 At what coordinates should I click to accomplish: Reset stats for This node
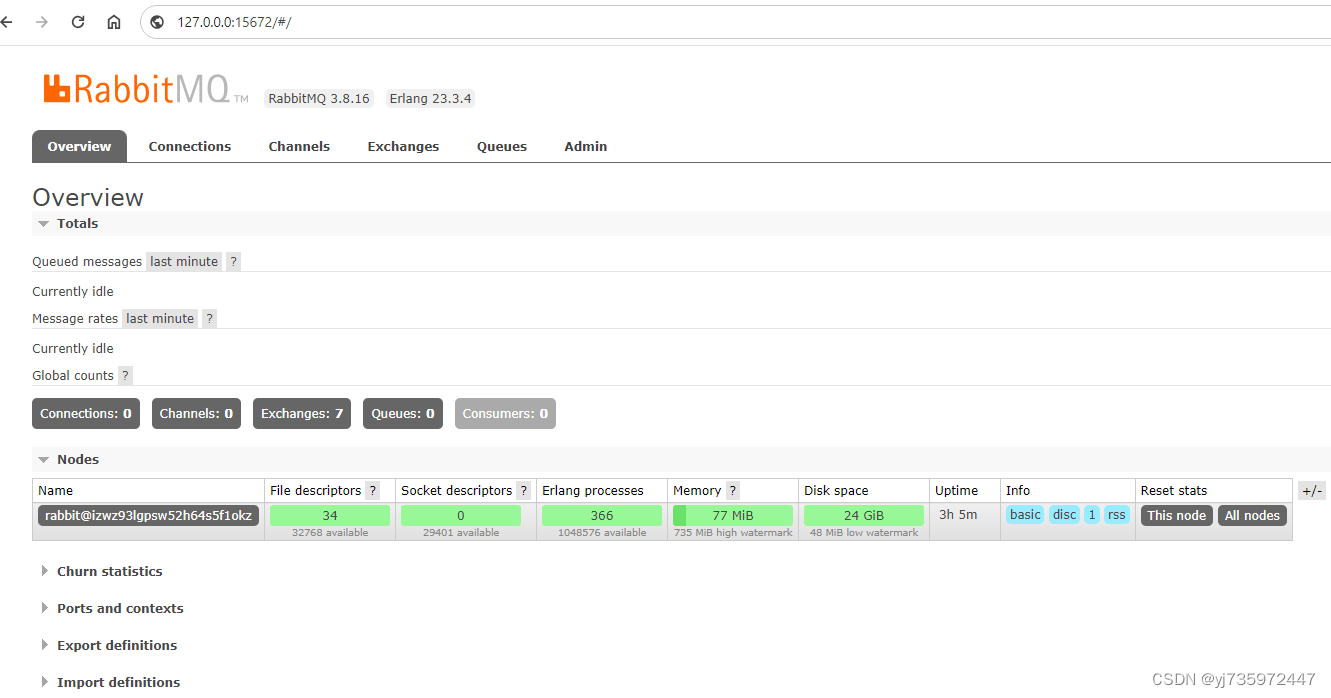1177,516
